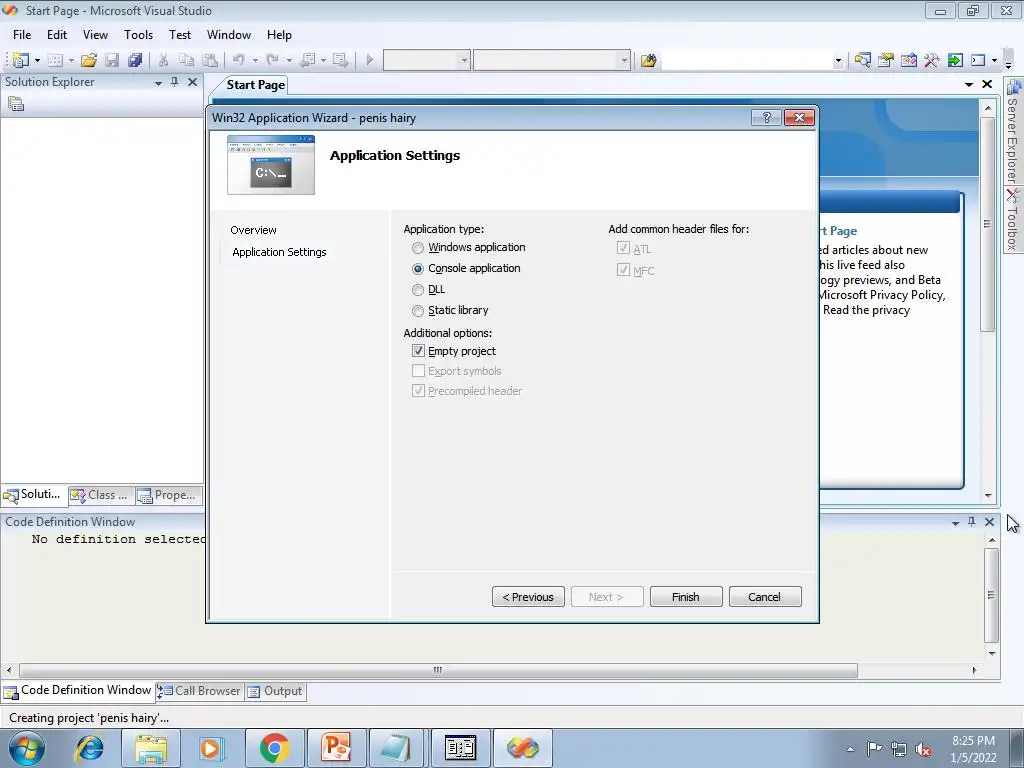Select the DLL radio button

pyautogui.click(x=418, y=290)
